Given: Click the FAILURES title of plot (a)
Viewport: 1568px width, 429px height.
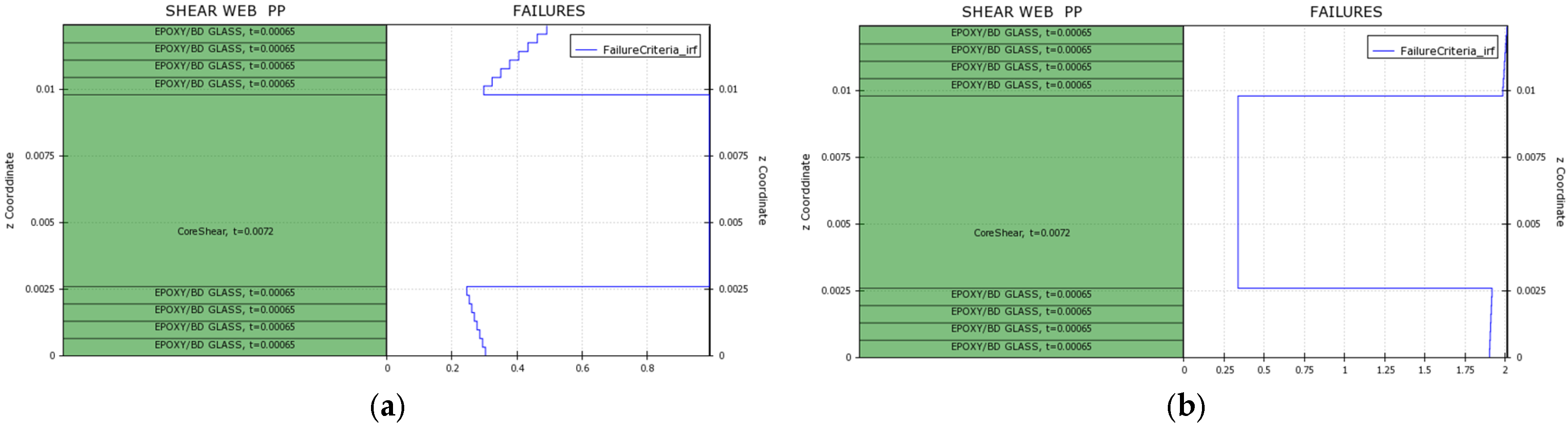Looking at the screenshot, I should click(548, 11).
